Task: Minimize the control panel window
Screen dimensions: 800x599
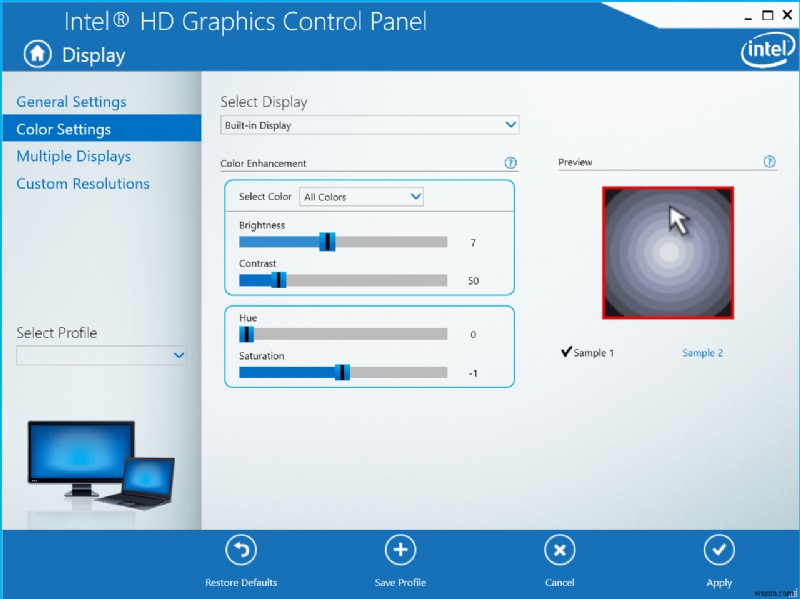Action: tap(748, 17)
